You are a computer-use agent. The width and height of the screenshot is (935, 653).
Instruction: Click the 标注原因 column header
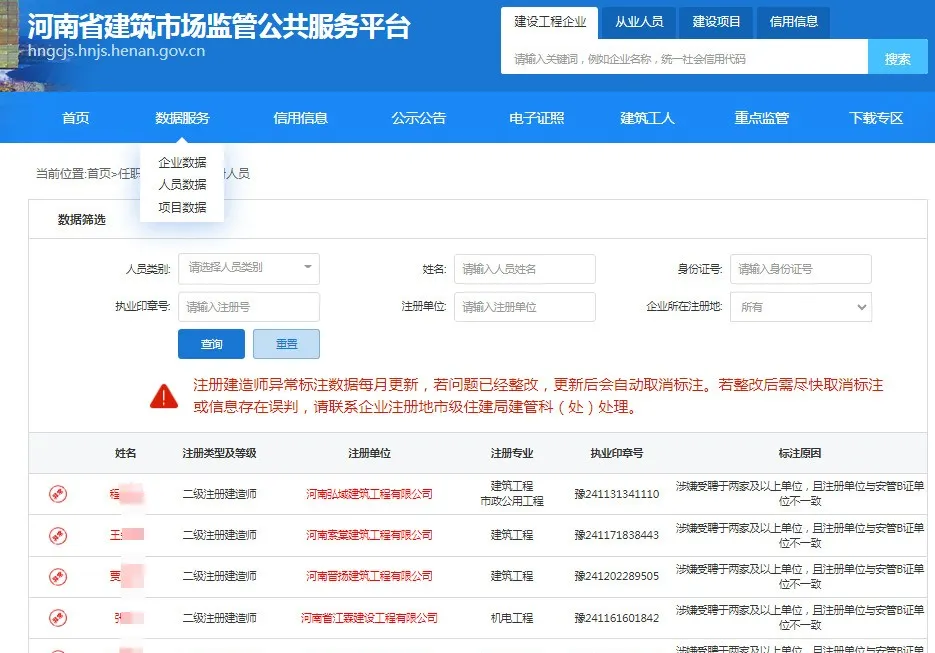[x=800, y=453]
